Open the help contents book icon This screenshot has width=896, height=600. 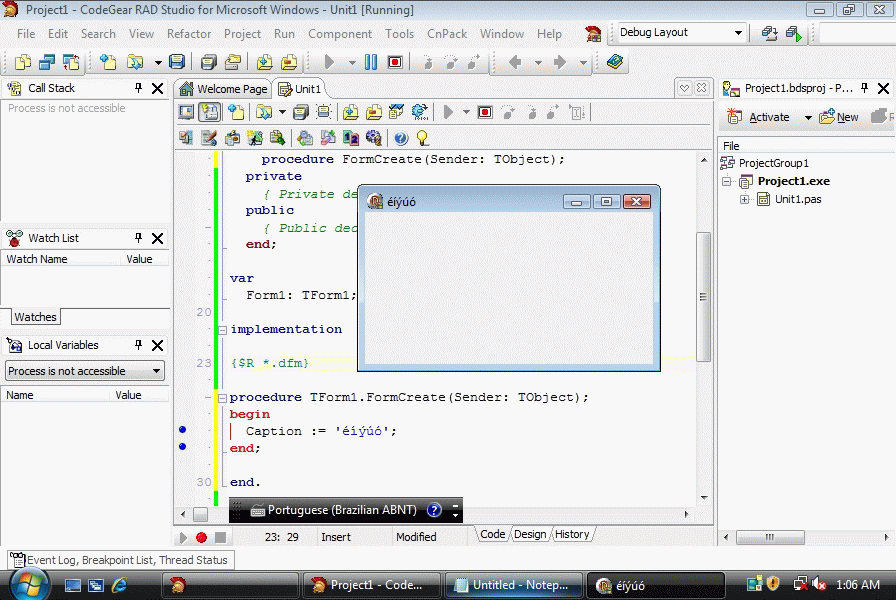[615, 62]
